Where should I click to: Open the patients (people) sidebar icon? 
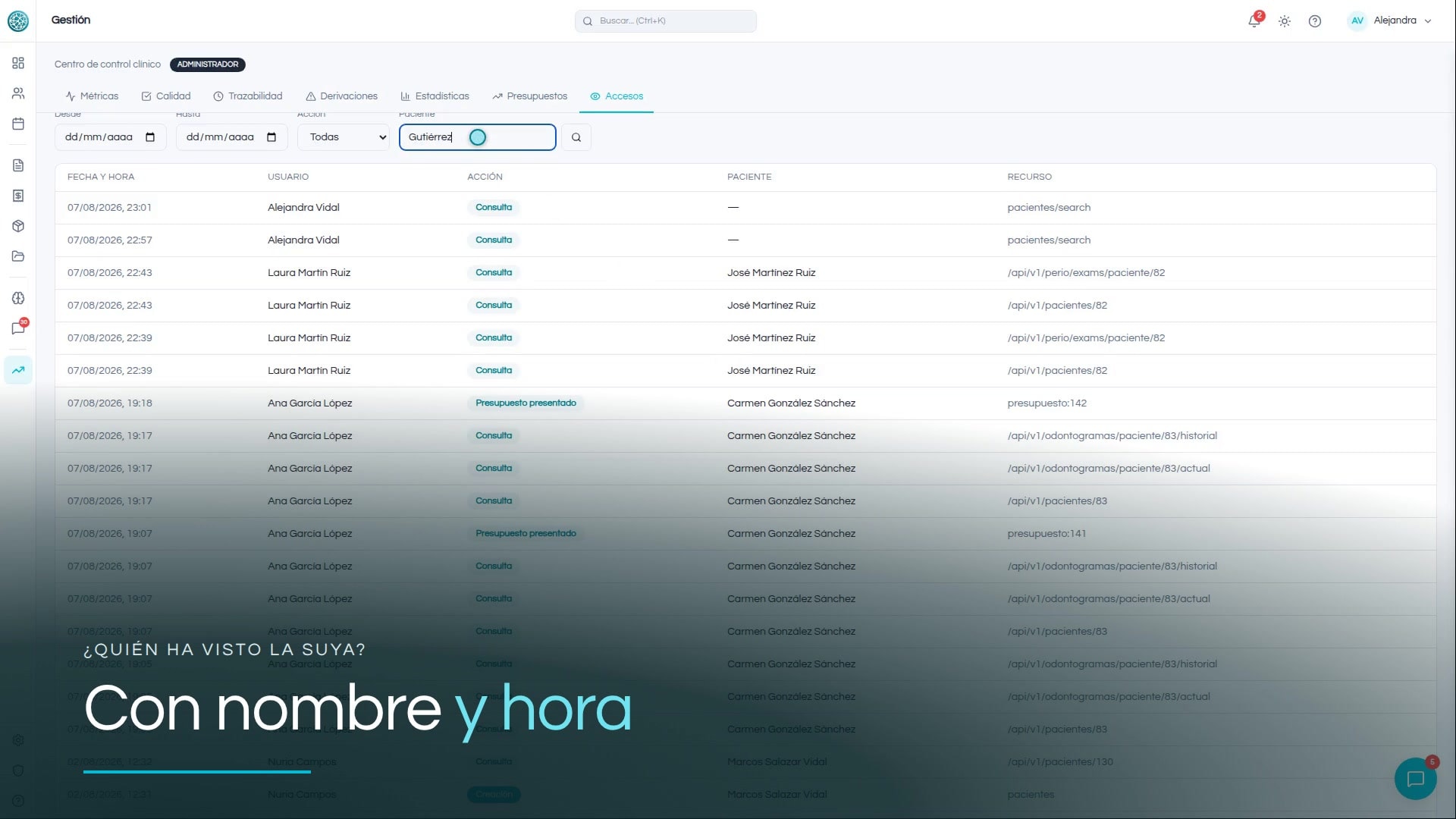point(18,93)
